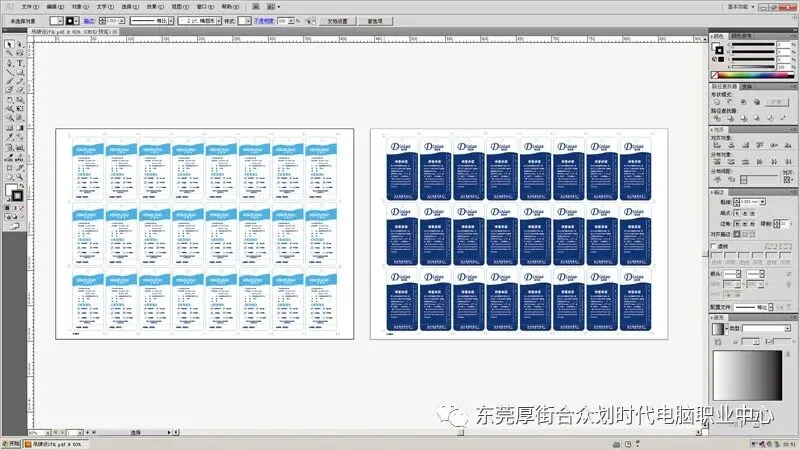The width and height of the screenshot is (800, 450).
Task: Click the Windows 开始 Start button
Action: point(11,444)
